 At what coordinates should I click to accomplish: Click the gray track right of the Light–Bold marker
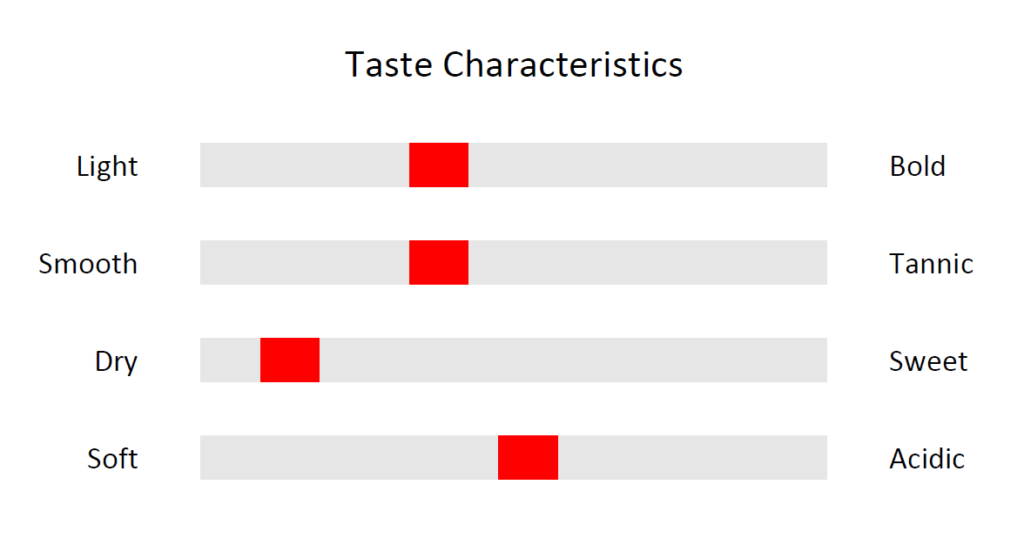(x=648, y=165)
